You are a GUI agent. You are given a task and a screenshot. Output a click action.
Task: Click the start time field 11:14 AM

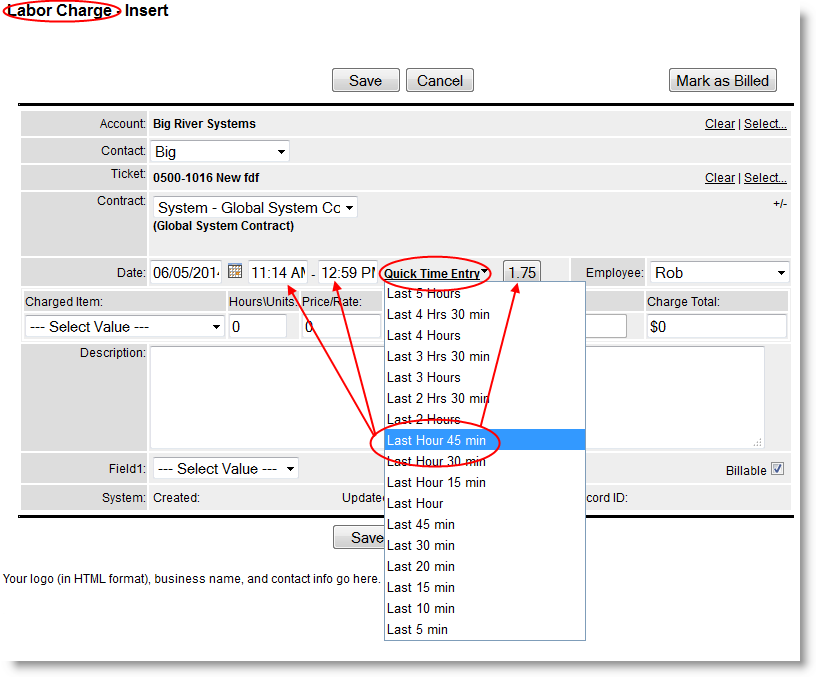click(x=278, y=272)
